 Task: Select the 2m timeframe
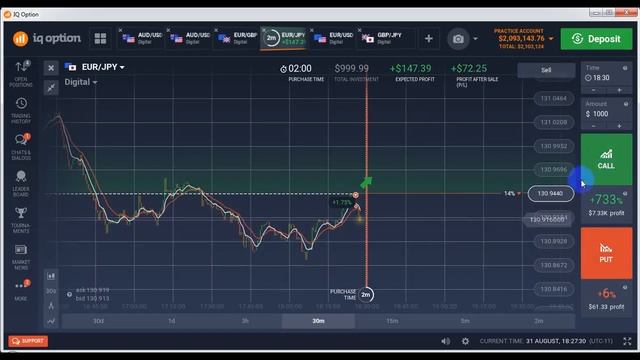(538, 321)
